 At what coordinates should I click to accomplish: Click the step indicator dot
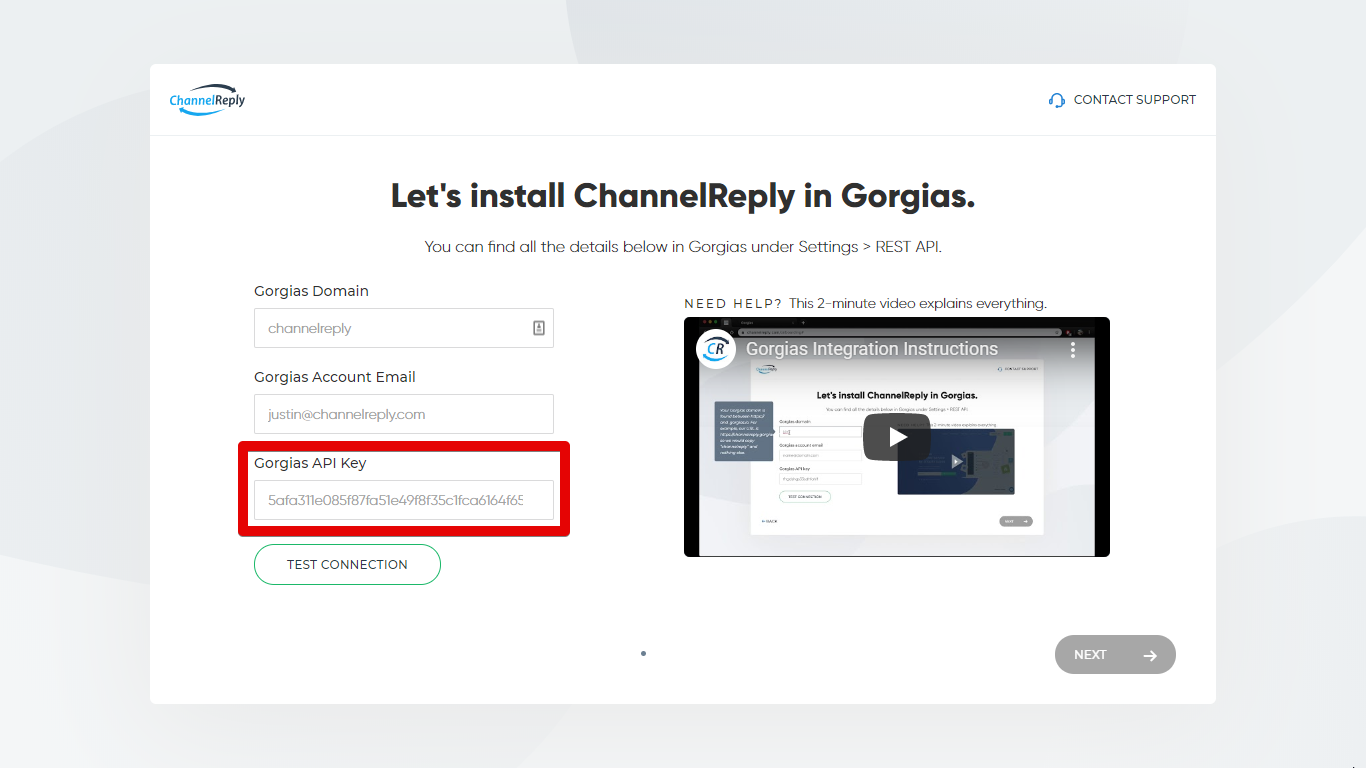[643, 654]
